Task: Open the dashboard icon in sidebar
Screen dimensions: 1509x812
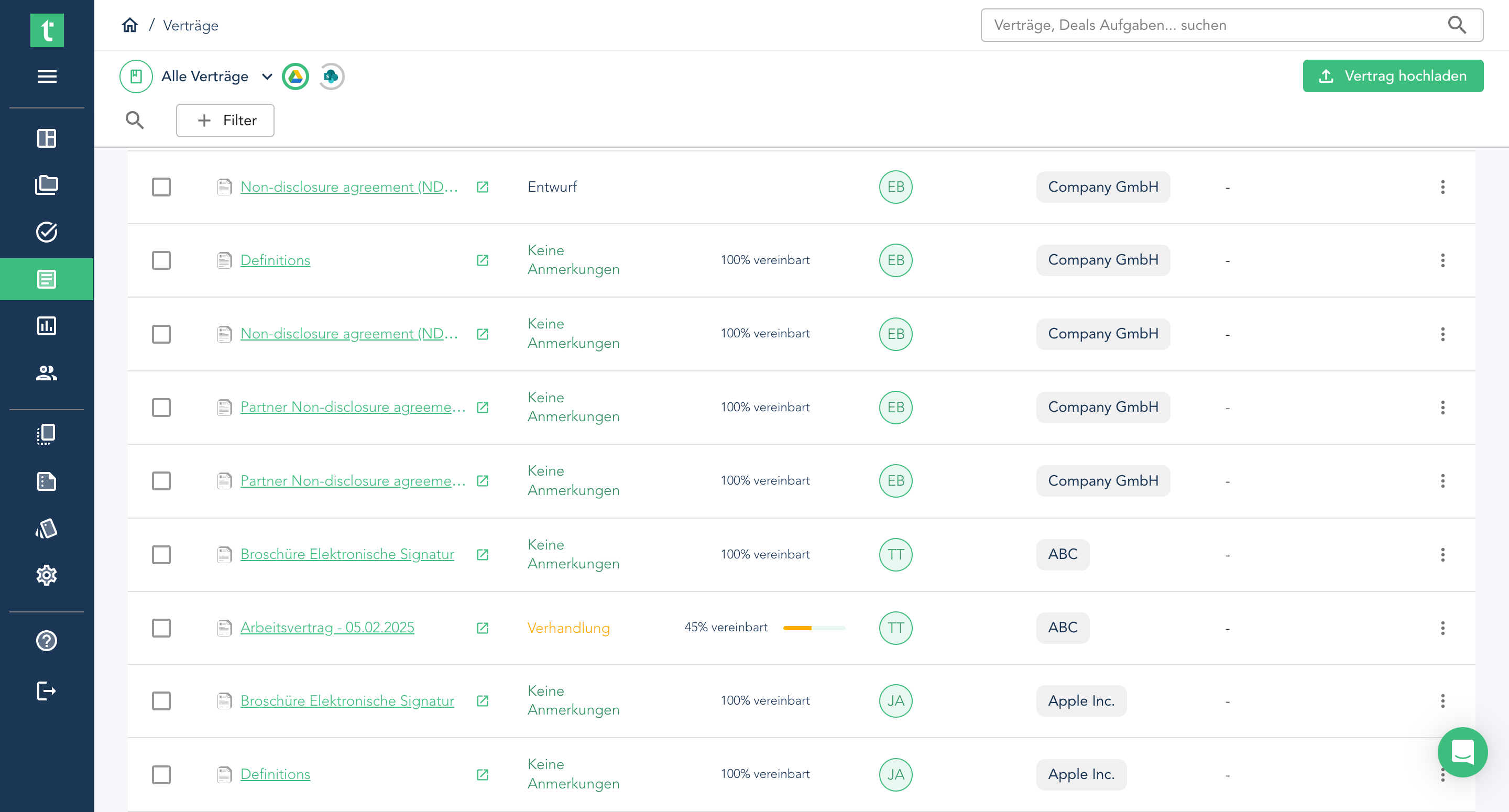Action: [46, 138]
